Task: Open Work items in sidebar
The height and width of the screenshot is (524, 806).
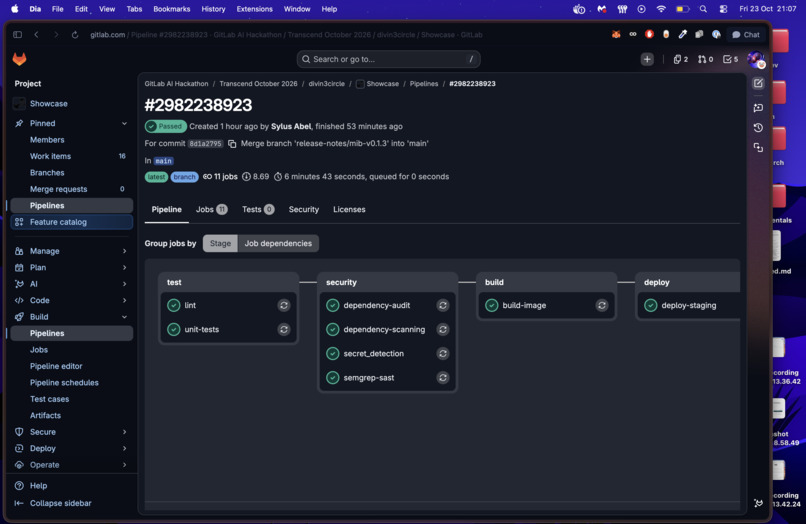Action: pos(71,156)
